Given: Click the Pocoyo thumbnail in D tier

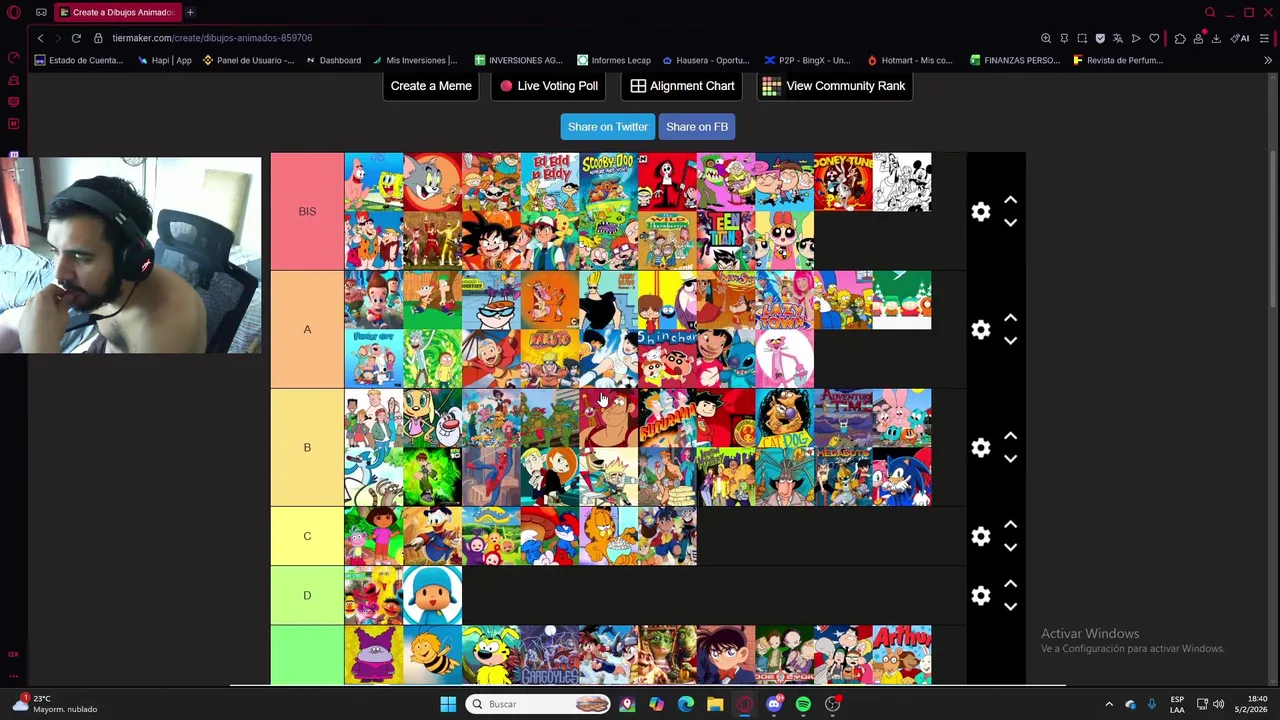Looking at the screenshot, I should 433,596.
